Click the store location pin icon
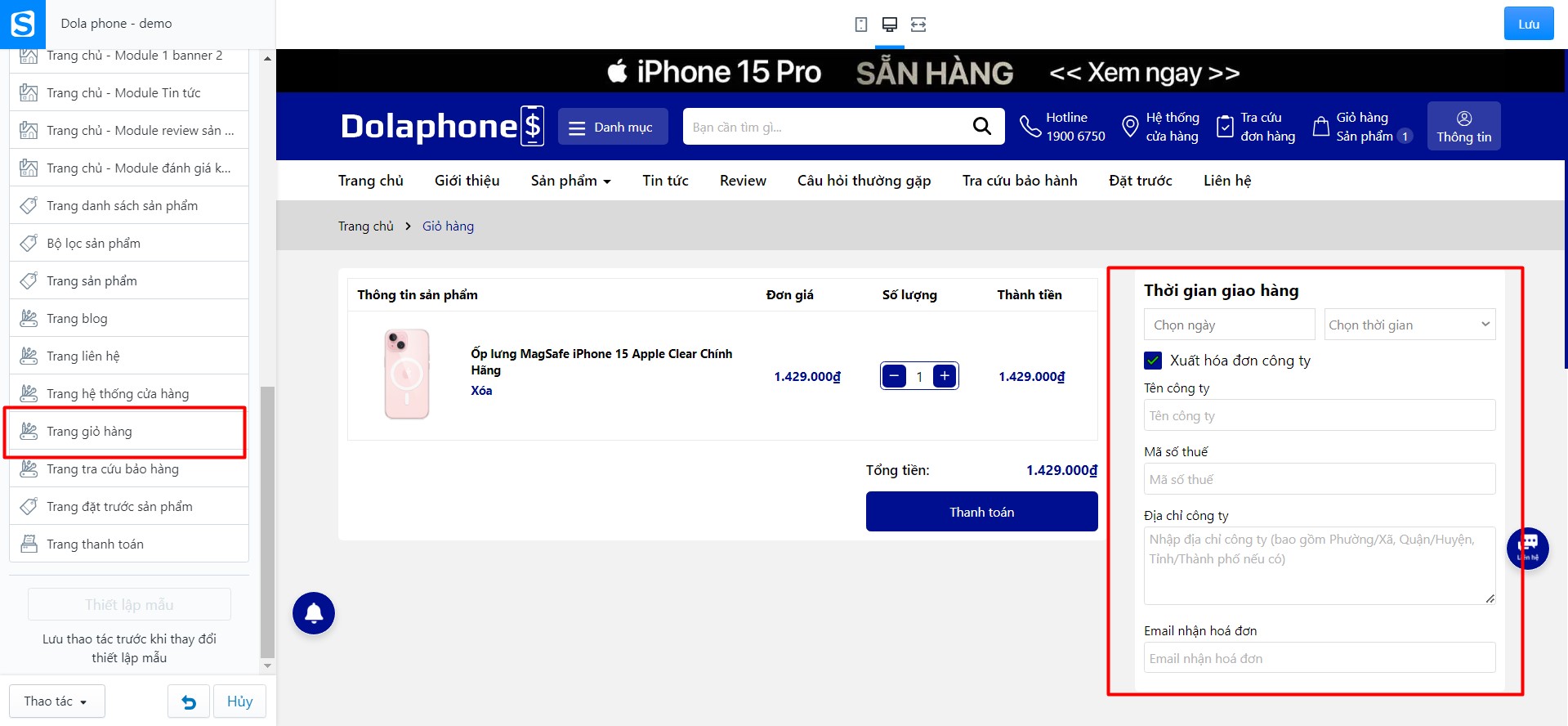Viewport: 1568px width, 726px height. point(1130,126)
